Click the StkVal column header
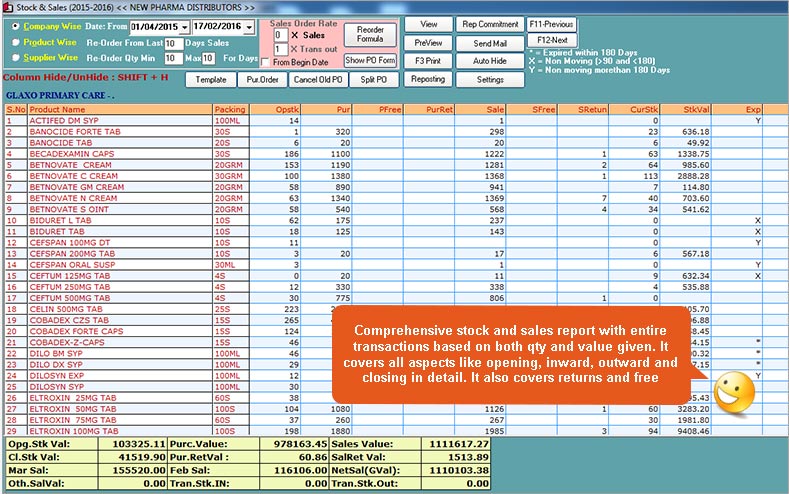789x494 pixels. [686, 109]
